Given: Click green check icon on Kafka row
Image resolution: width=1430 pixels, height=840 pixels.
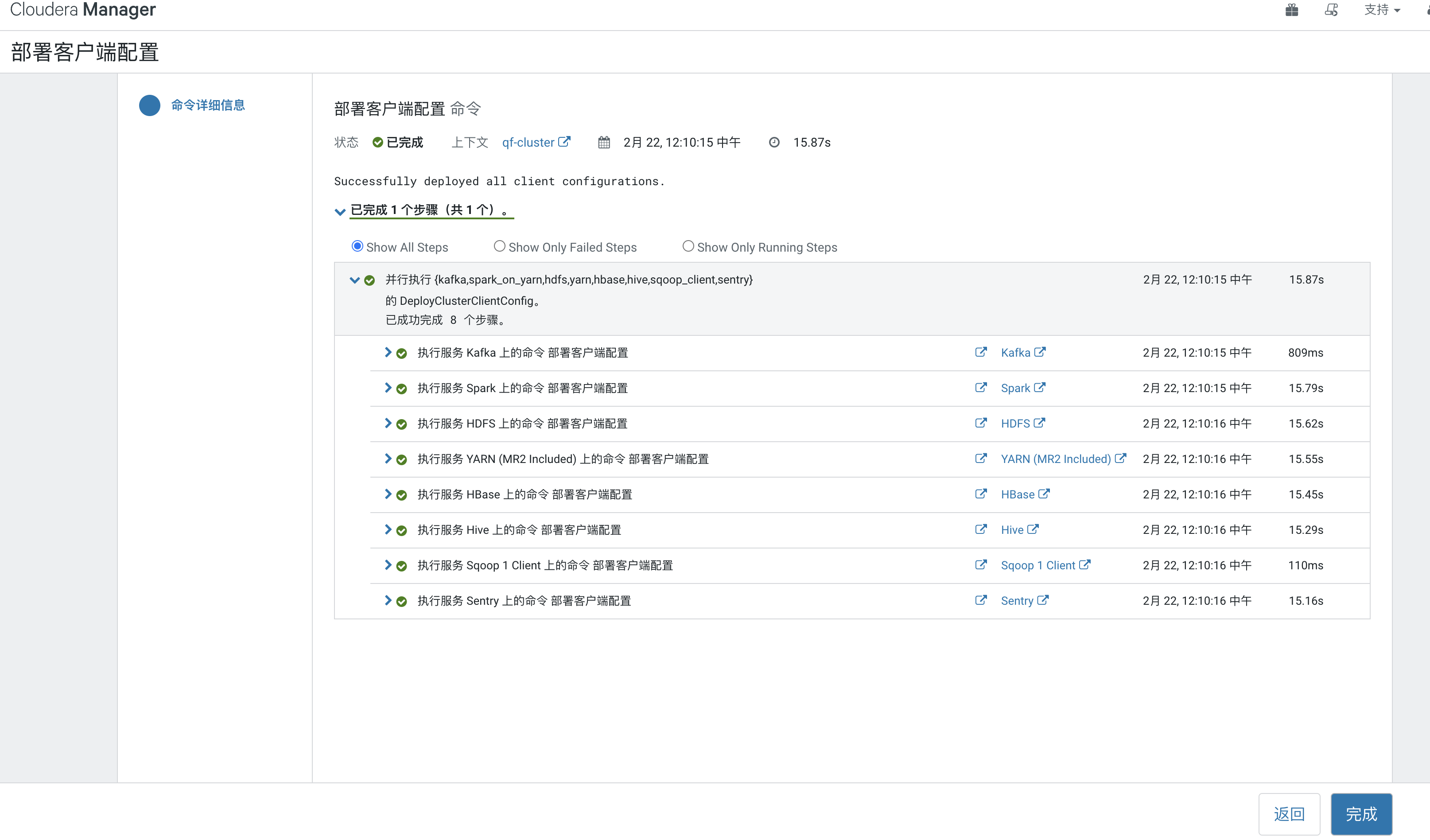Looking at the screenshot, I should point(402,354).
